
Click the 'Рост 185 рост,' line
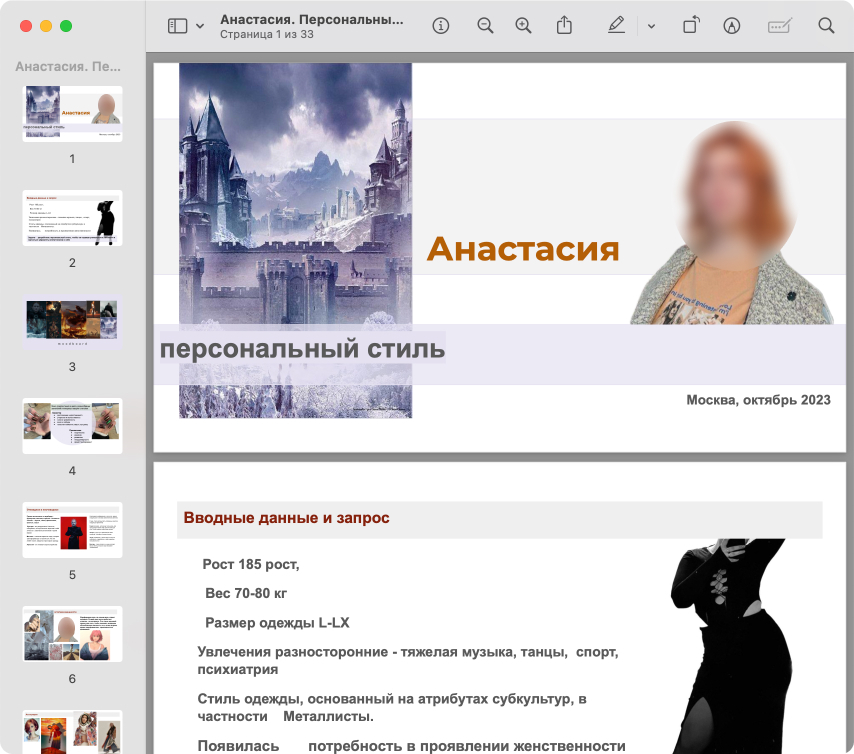(x=251, y=564)
